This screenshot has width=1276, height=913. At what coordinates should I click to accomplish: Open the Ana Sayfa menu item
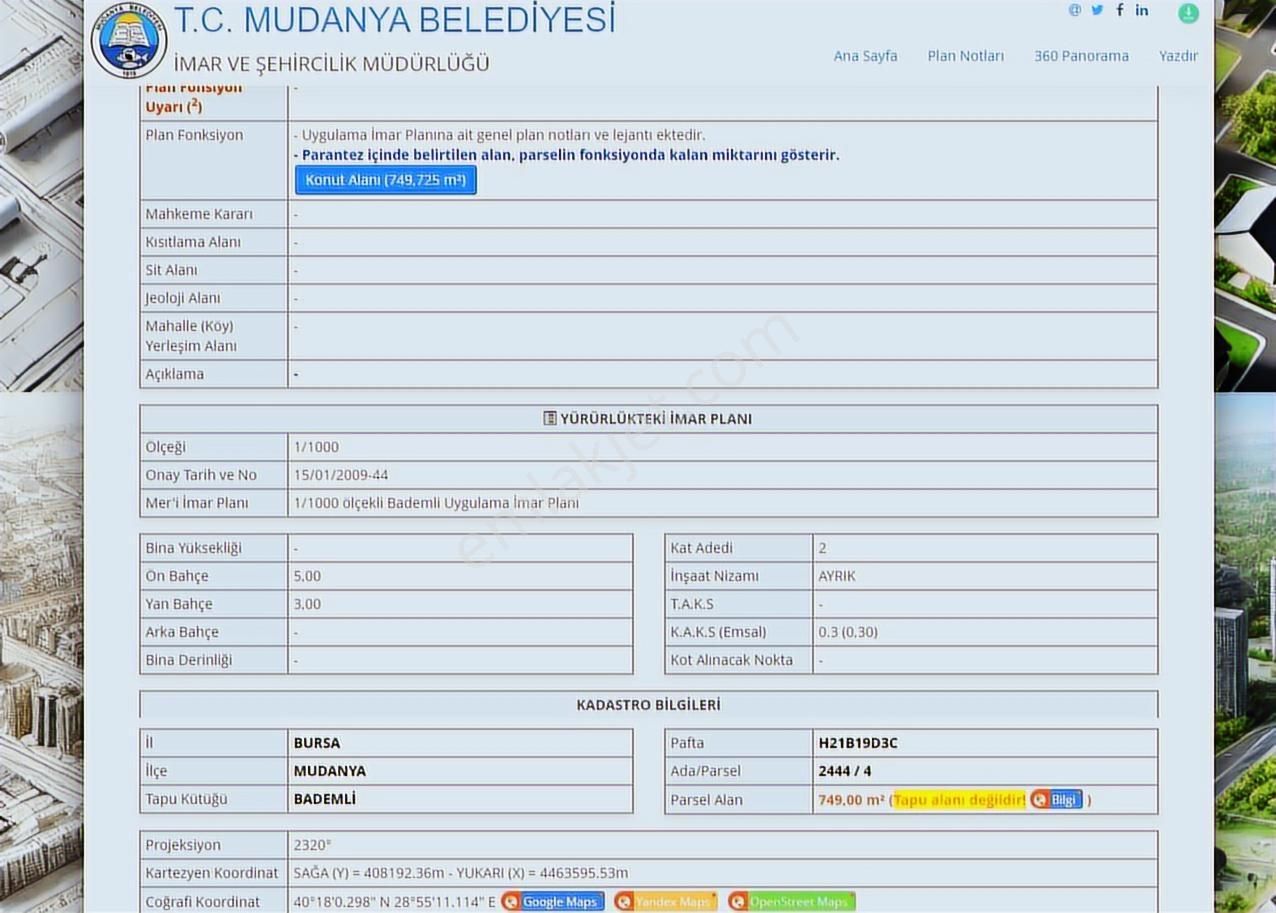point(864,56)
